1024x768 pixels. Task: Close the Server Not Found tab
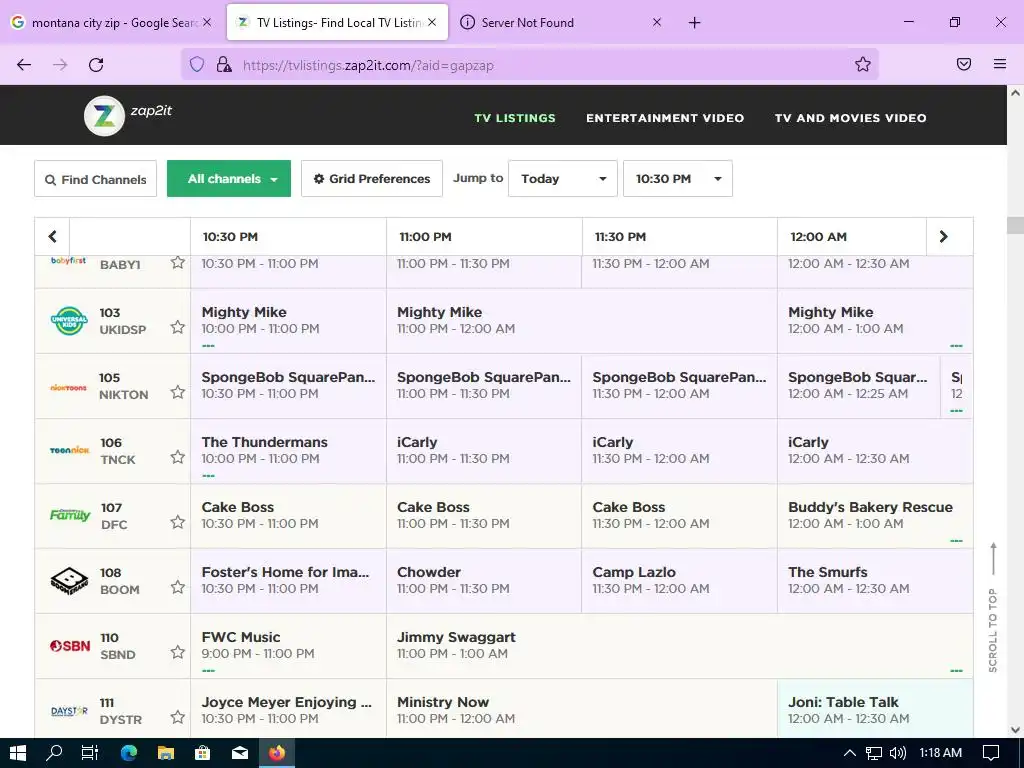coord(657,22)
